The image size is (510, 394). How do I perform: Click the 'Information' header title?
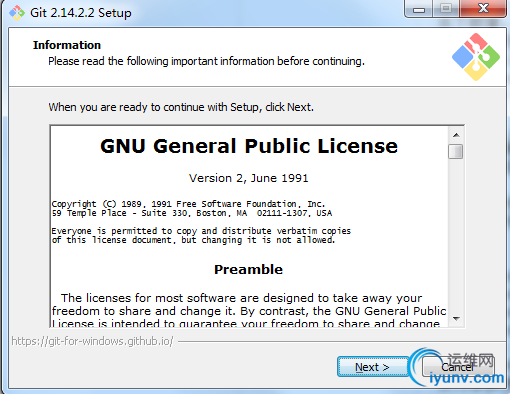(x=67, y=45)
